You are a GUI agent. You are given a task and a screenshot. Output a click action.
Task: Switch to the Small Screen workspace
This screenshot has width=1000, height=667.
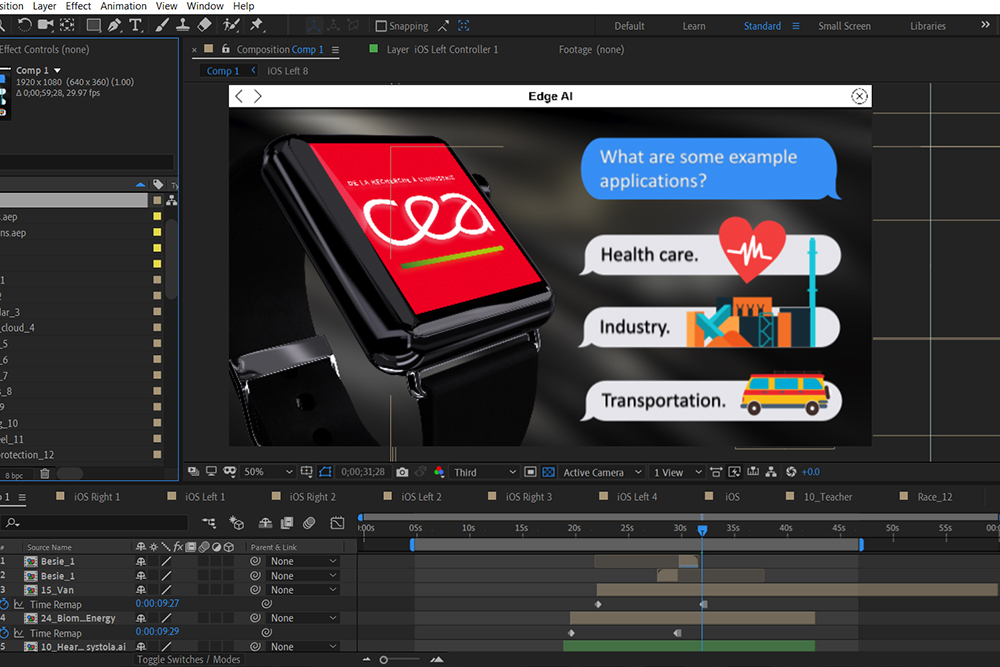(x=844, y=26)
